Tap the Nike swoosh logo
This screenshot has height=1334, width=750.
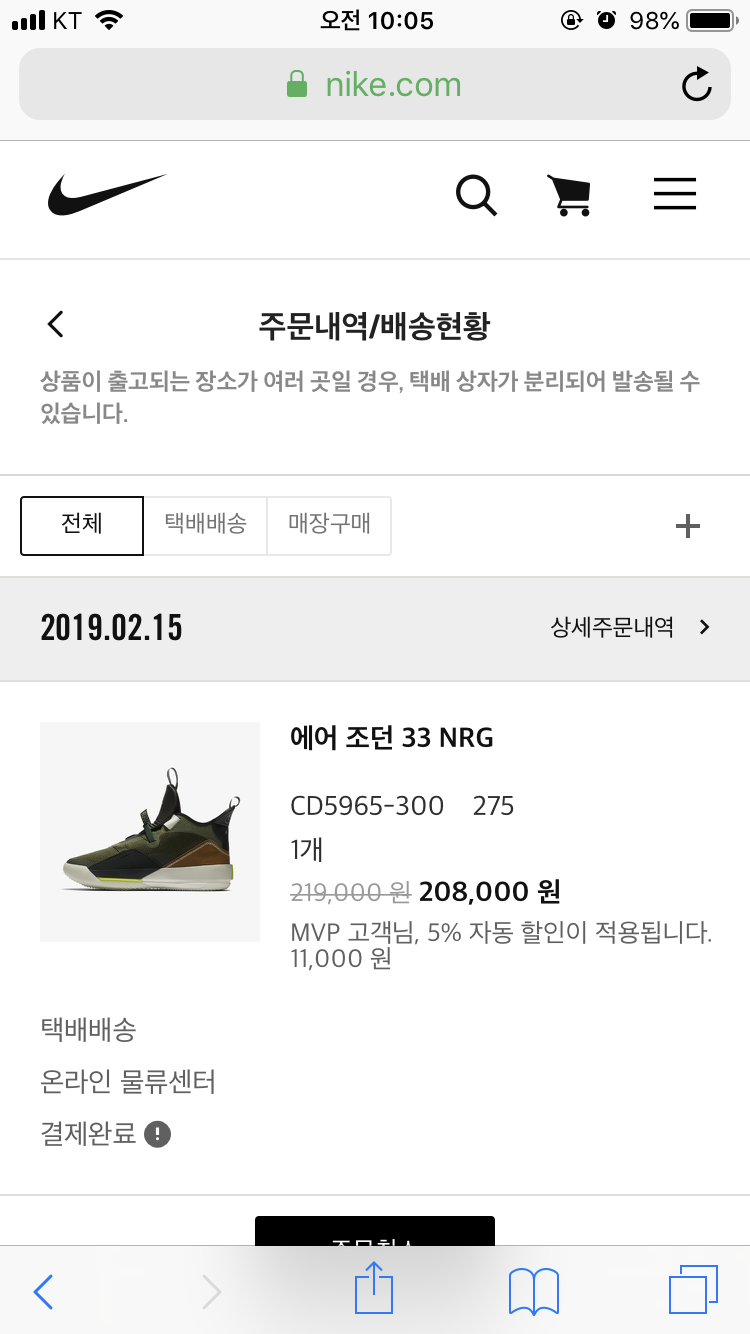[107, 194]
